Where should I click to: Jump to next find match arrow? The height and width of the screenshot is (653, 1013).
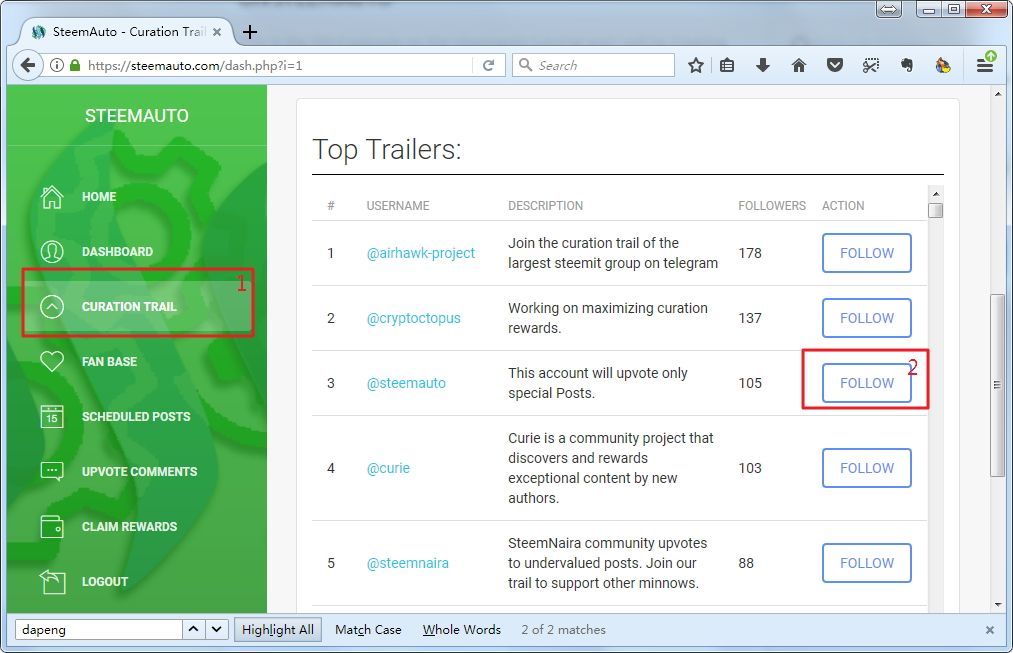(218, 630)
